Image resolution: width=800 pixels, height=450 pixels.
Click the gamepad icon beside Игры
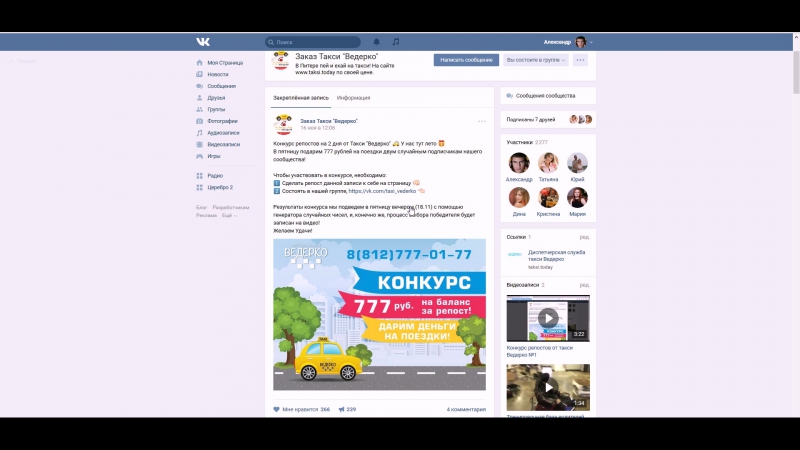tap(199, 157)
